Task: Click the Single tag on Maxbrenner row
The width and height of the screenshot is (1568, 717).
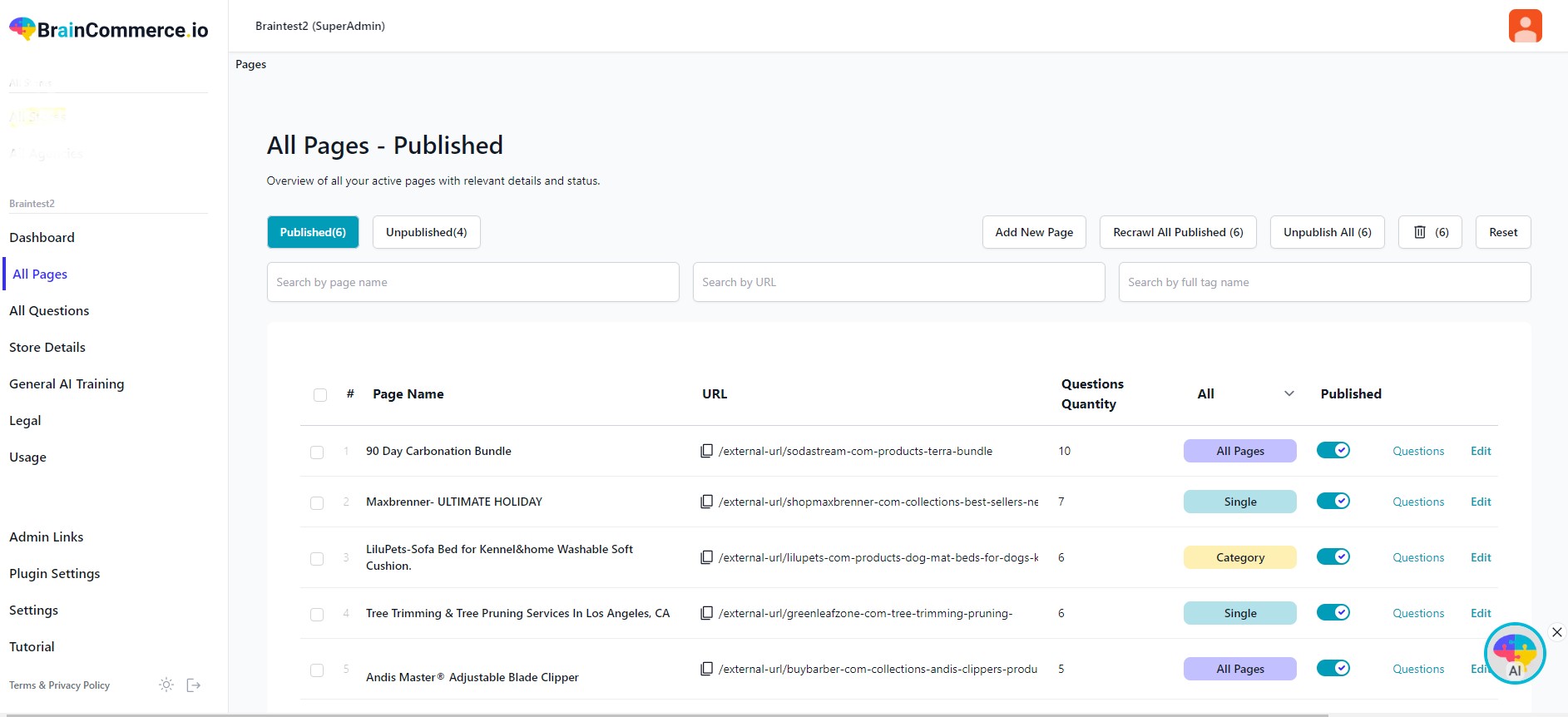Action: click(1239, 502)
